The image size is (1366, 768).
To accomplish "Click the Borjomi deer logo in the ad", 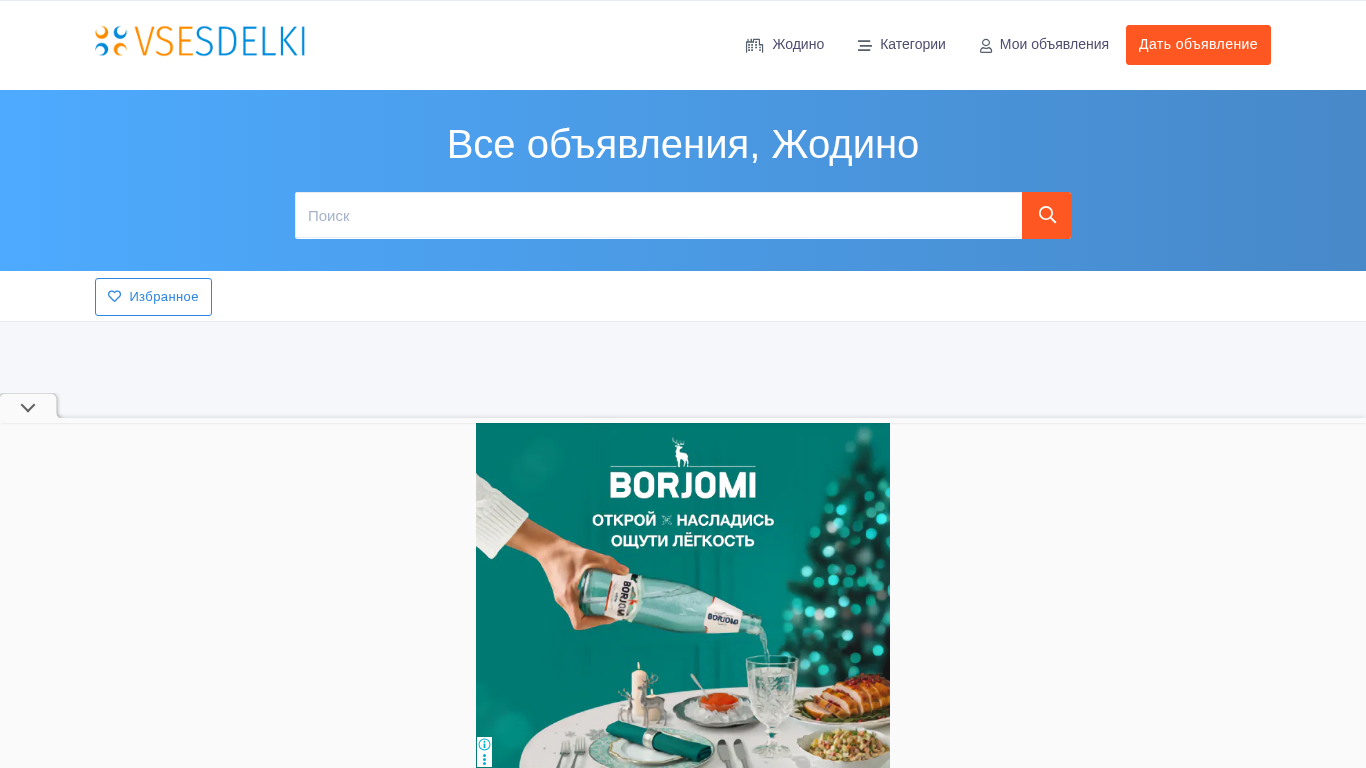I will point(682,453).
